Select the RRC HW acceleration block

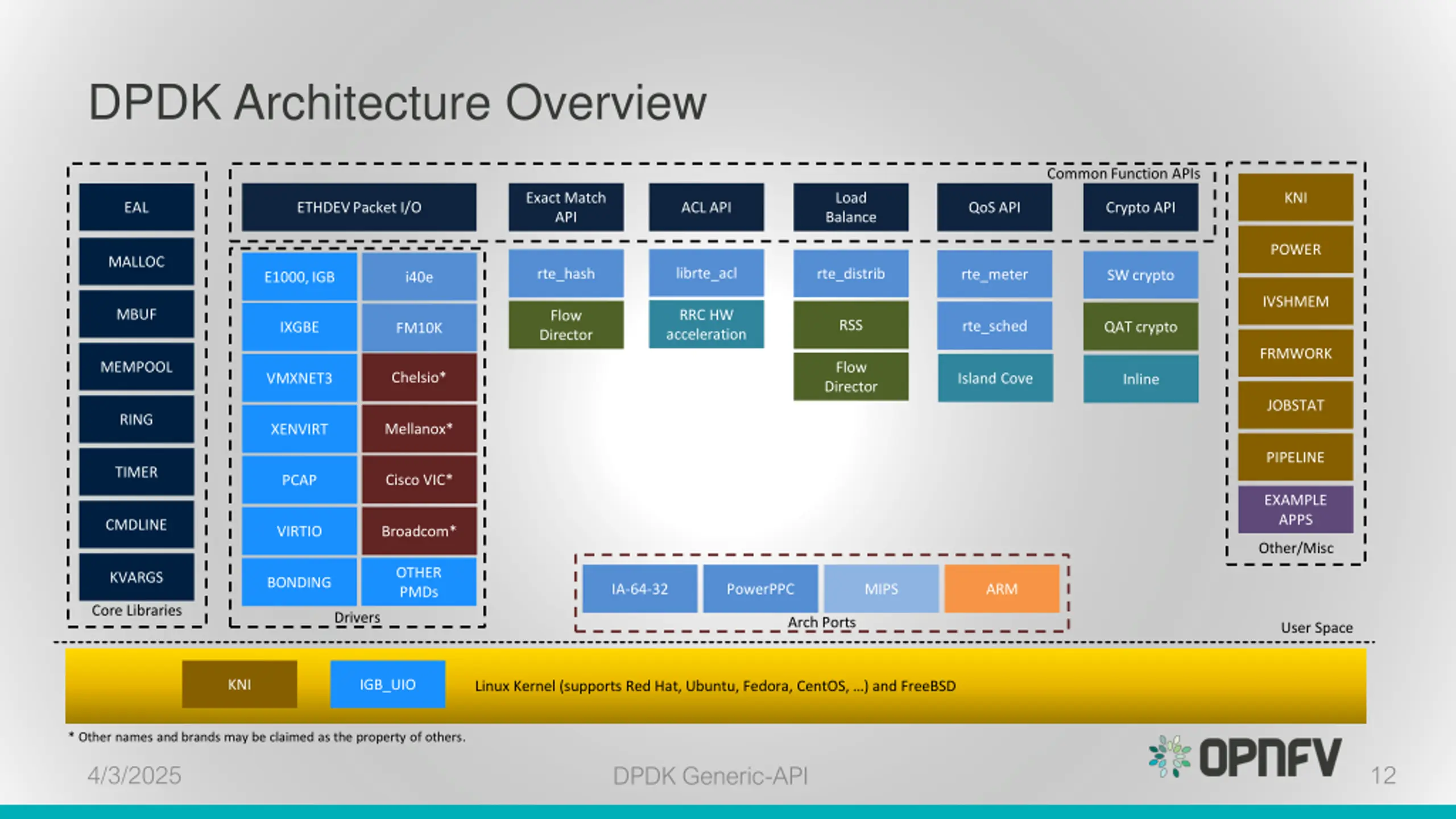click(706, 324)
